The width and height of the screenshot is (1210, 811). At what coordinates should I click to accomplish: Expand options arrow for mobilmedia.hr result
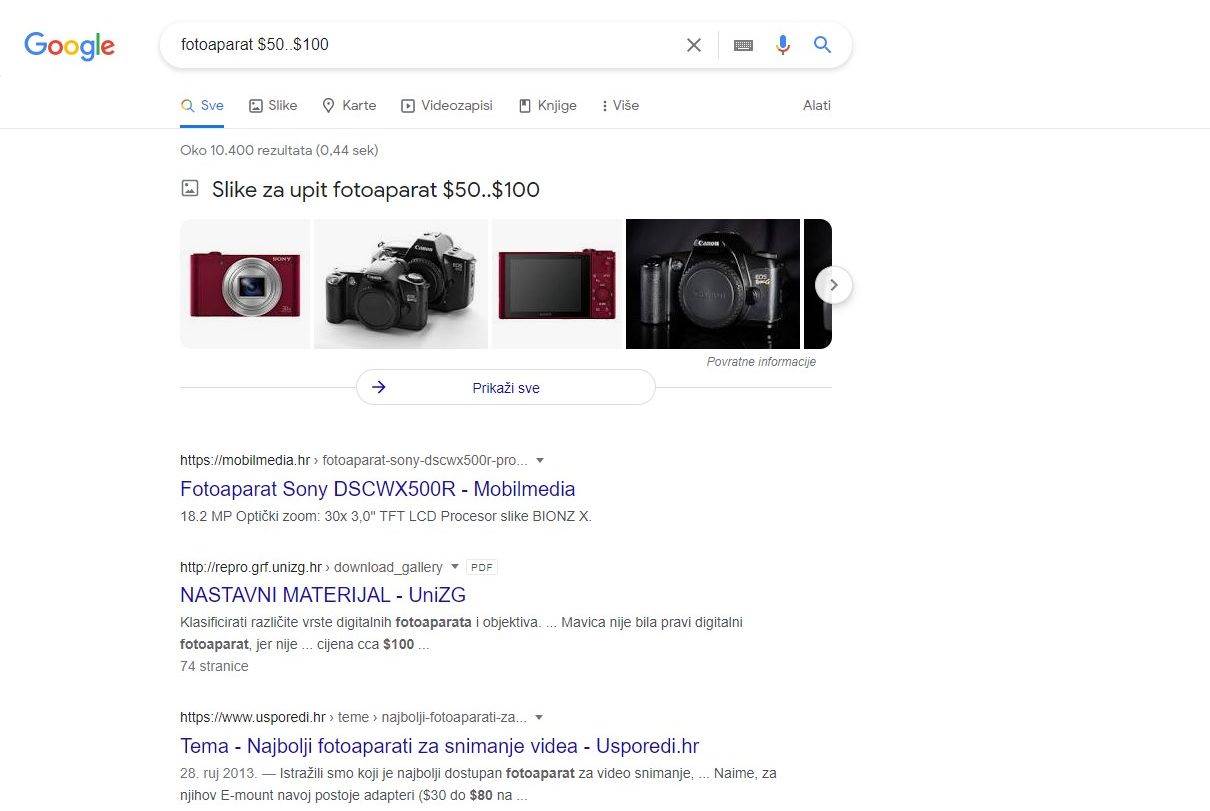coord(540,460)
